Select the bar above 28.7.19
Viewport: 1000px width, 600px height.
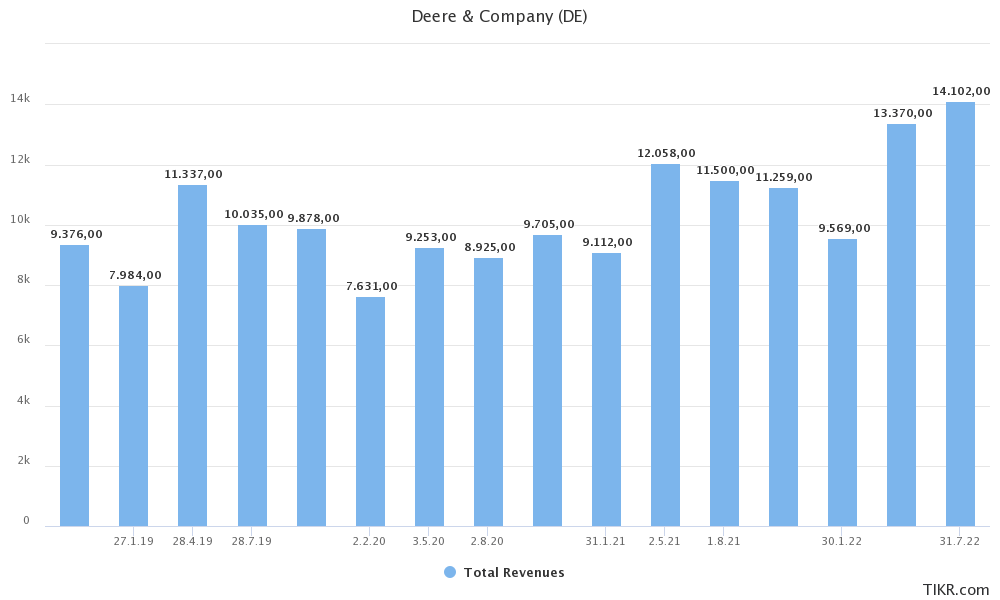(253, 376)
